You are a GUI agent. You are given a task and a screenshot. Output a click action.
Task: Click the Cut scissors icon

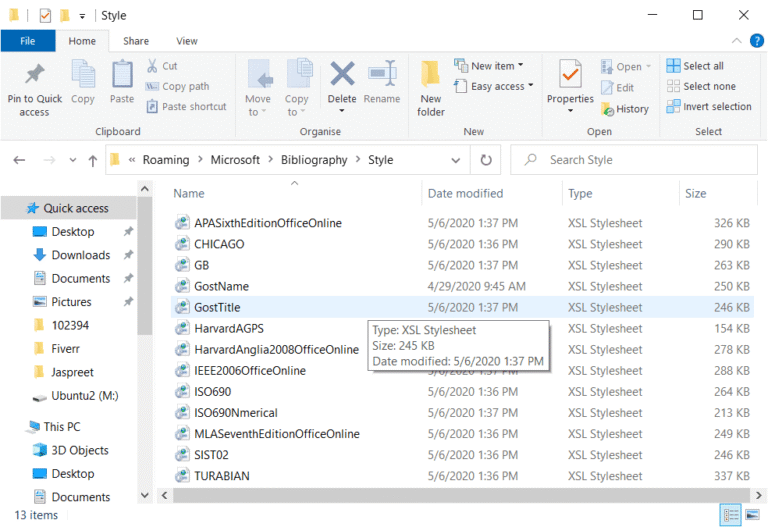[152, 66]
